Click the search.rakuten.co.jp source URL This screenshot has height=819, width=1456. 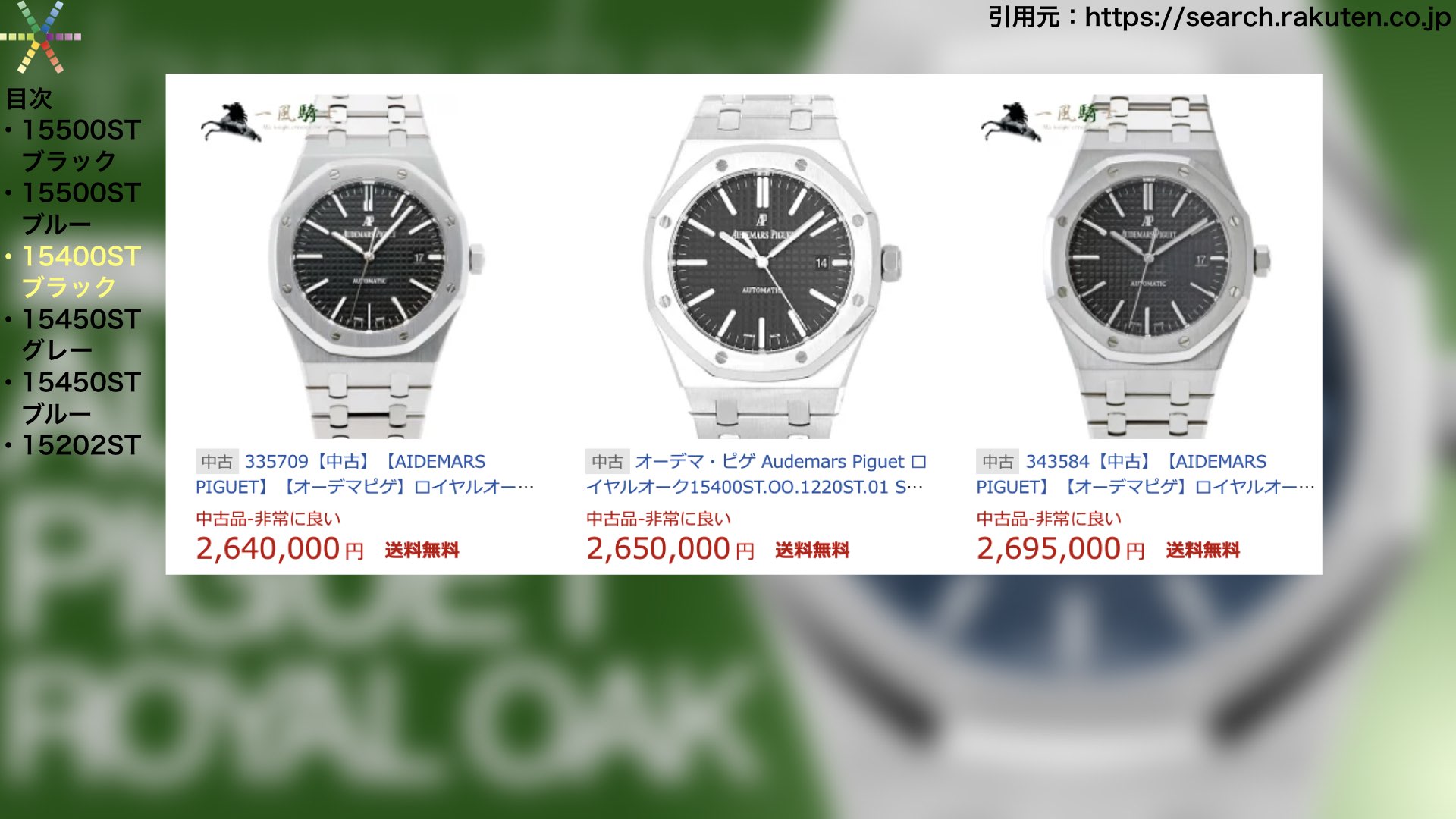pyautogui.click(x=1268, y=17)
